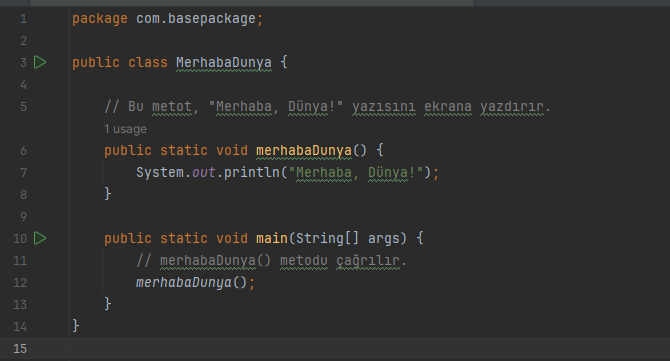Open the '1 usage' inlay hint
Image resolution: width=670 pixels, height=361 pixels.
tap(125, 129)
